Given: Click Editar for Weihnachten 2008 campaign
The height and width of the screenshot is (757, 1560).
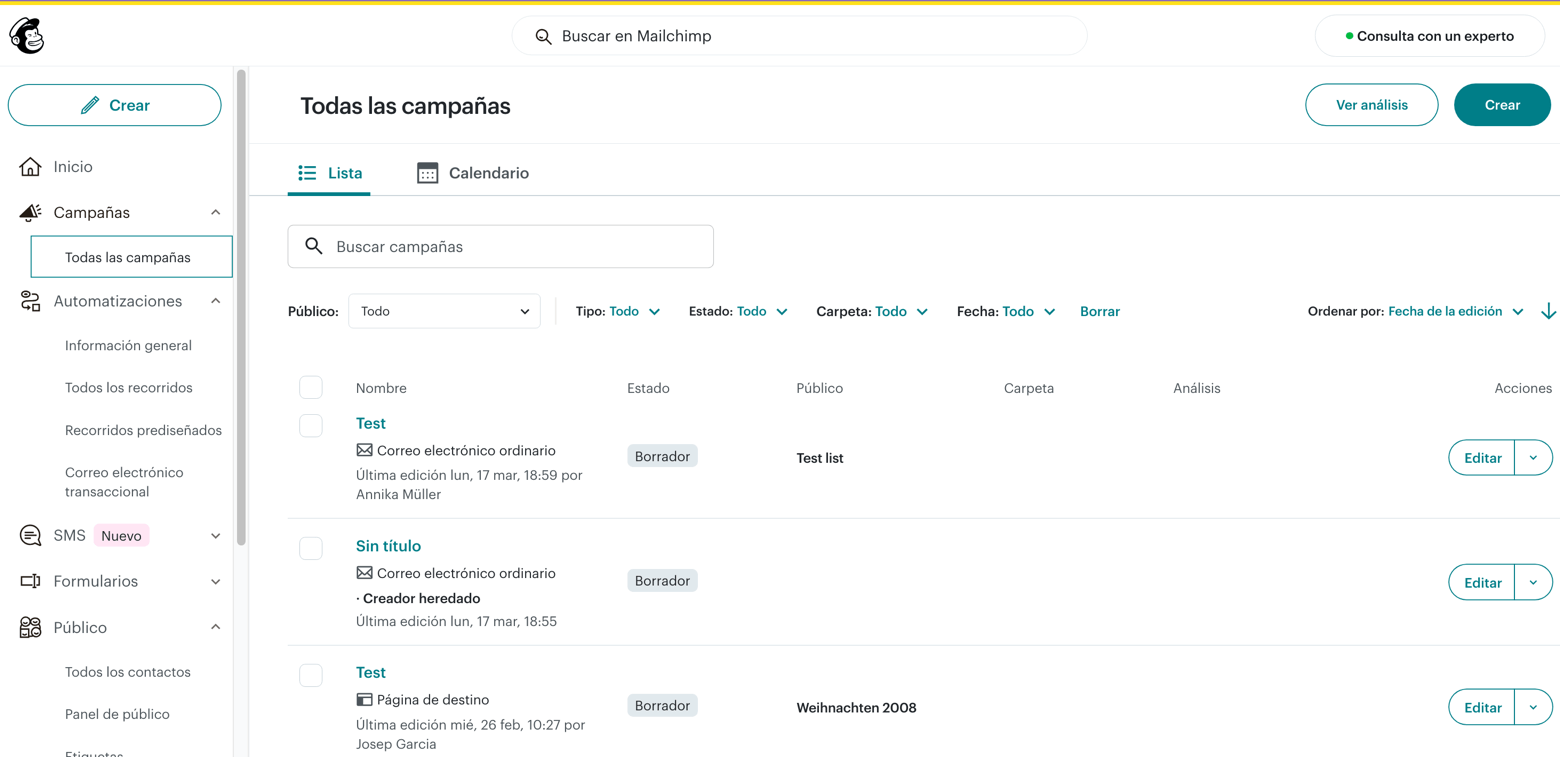Looking at the screenshot, I should click(1482, 707).
